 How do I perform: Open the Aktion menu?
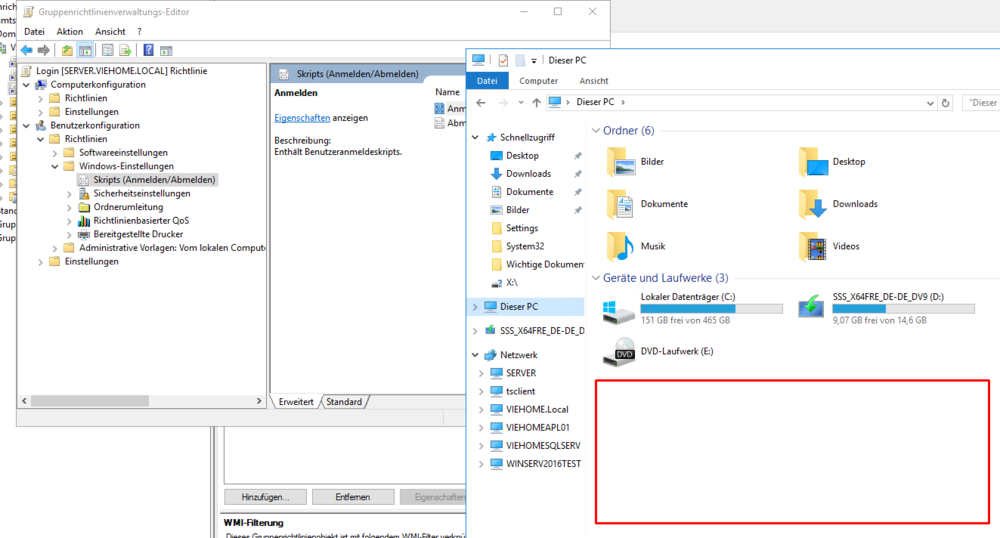click(70, 31)
